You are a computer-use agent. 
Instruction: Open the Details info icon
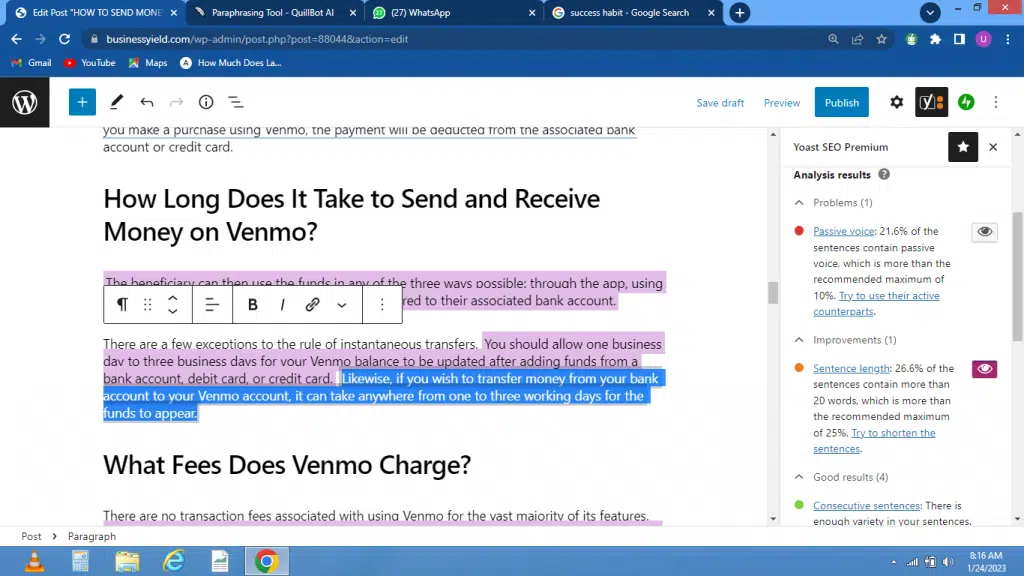pos(206,102)
